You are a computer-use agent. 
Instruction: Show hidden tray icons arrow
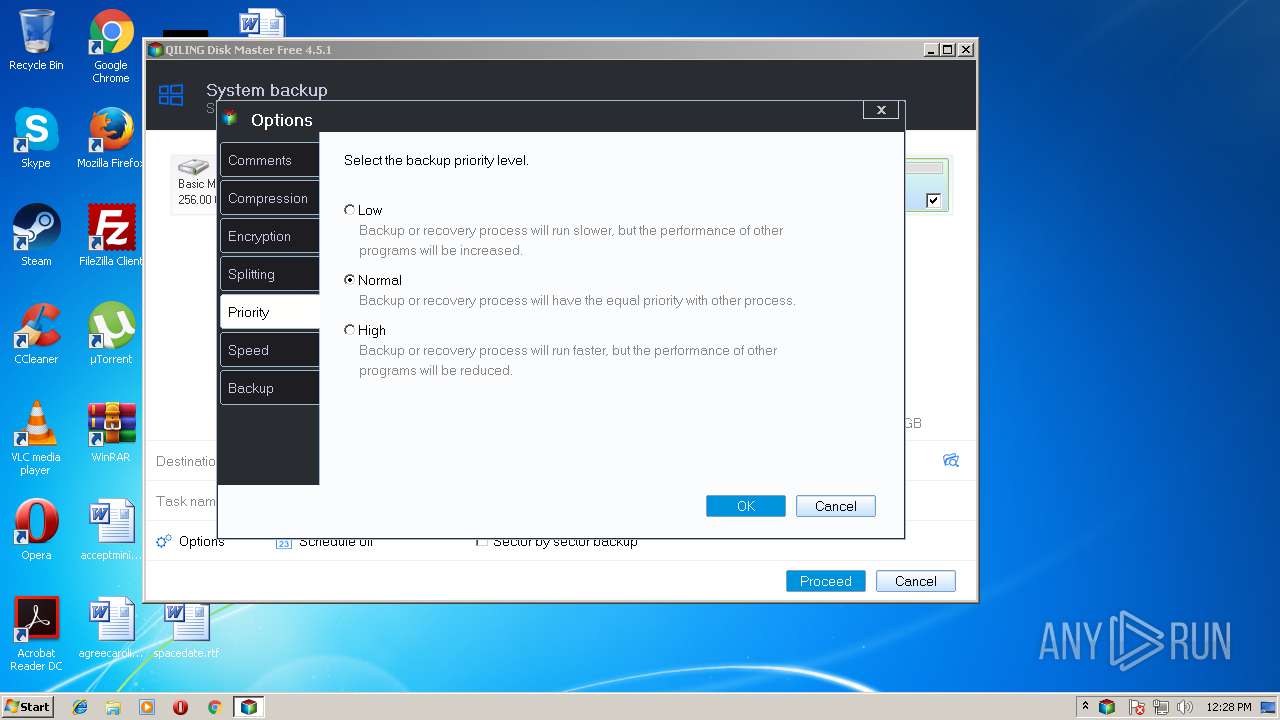[1085, 706]
